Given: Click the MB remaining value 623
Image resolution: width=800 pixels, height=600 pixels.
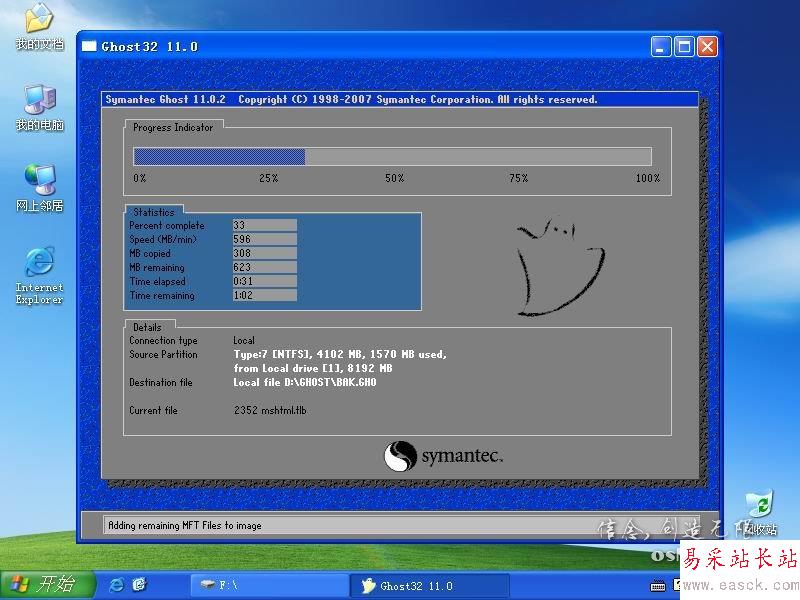Looking at the screenshot, I should [265, 267].
